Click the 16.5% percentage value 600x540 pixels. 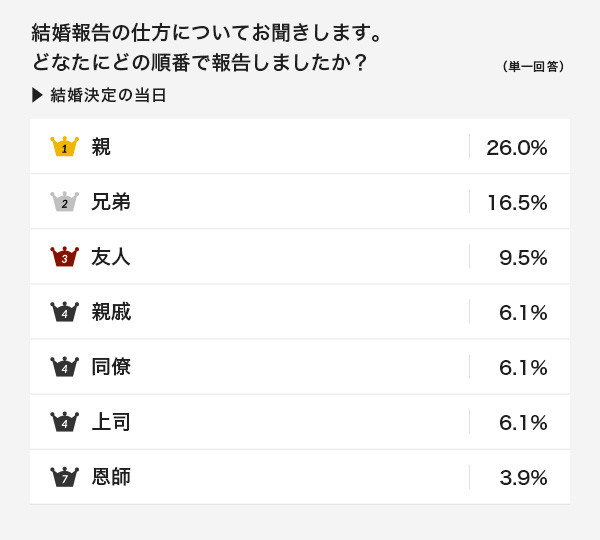(x=517, y=203)
